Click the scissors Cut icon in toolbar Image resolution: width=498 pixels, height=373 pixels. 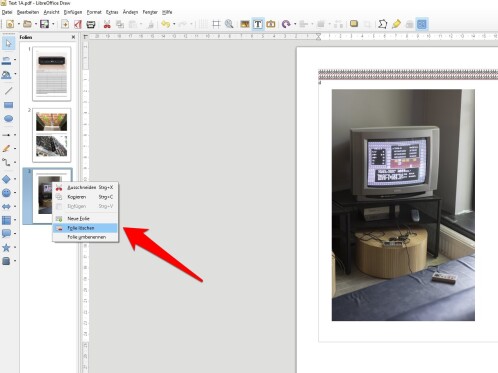[107, 24]
